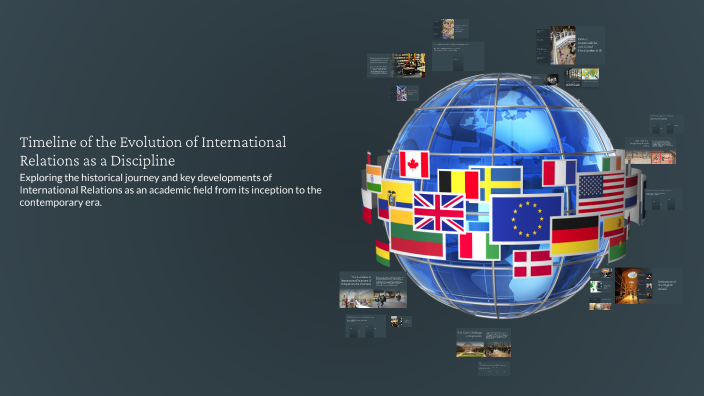The image size is (704, 396).
Task: Click the subtitle starting 'Exploring the historical journey'
Action: (170, 190)
